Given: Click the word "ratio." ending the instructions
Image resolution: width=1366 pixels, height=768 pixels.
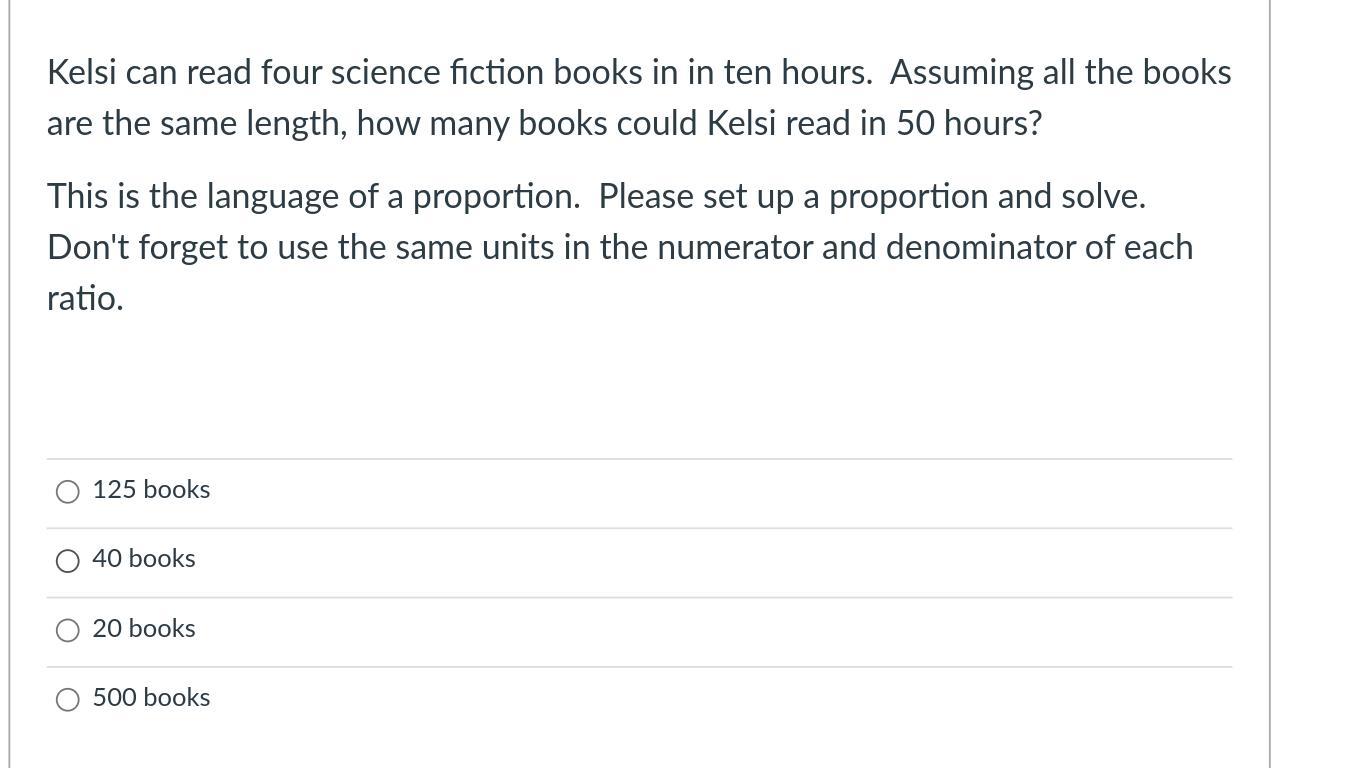Looking at the screenshot, I should pos(85,298).
